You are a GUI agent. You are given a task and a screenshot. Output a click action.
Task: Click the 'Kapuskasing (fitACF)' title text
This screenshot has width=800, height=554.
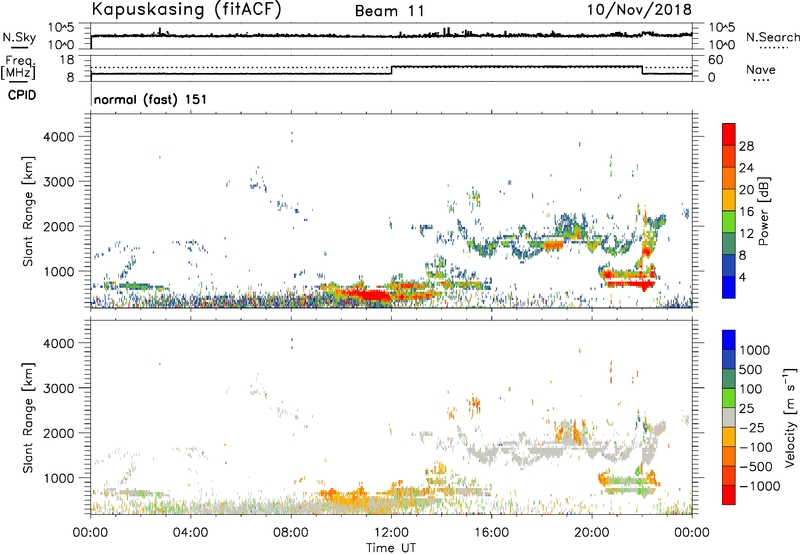click(187, 10)
